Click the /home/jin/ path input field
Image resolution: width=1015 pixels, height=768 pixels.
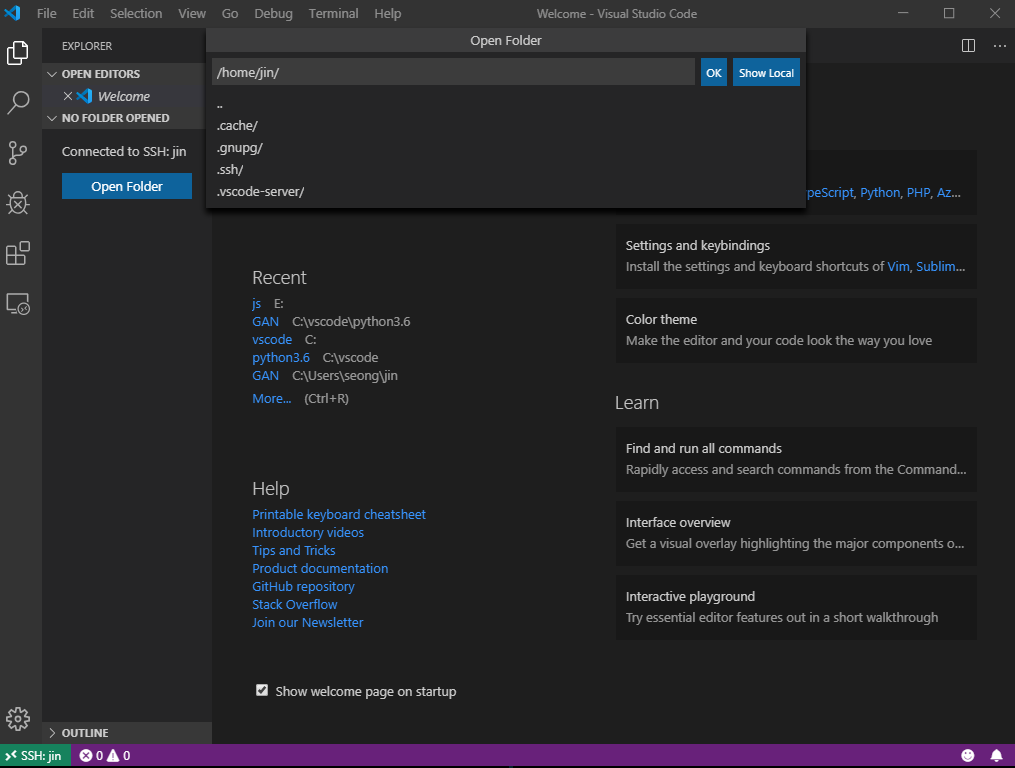(453, 72)
